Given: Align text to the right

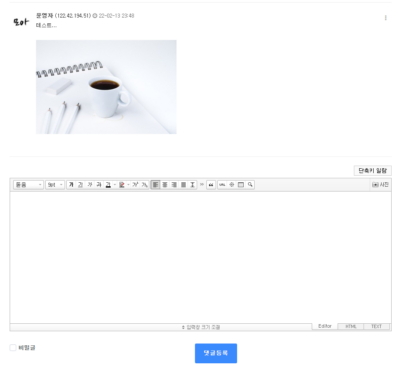Looking at the screenshot, I should 174,185.
